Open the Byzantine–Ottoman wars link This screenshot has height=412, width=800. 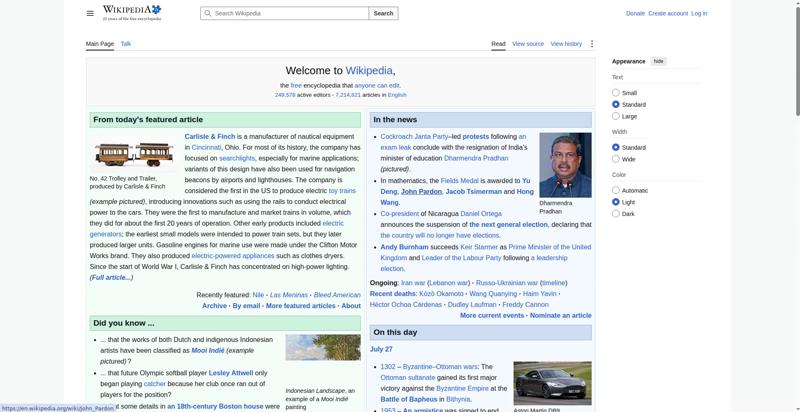pos(440,367)
